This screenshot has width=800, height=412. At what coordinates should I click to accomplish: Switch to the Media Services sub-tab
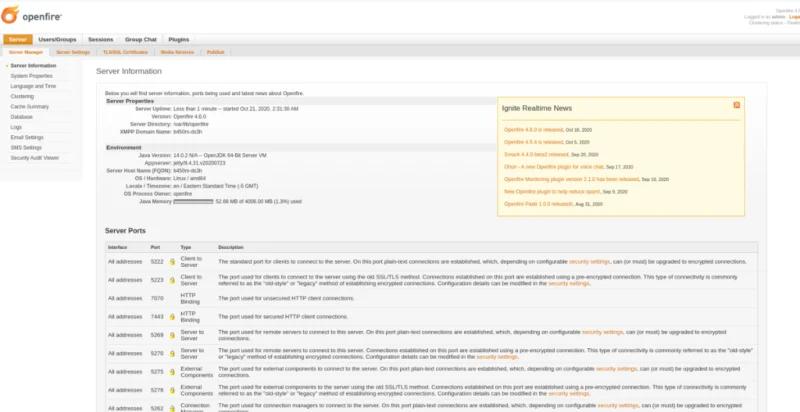[177, 52]
